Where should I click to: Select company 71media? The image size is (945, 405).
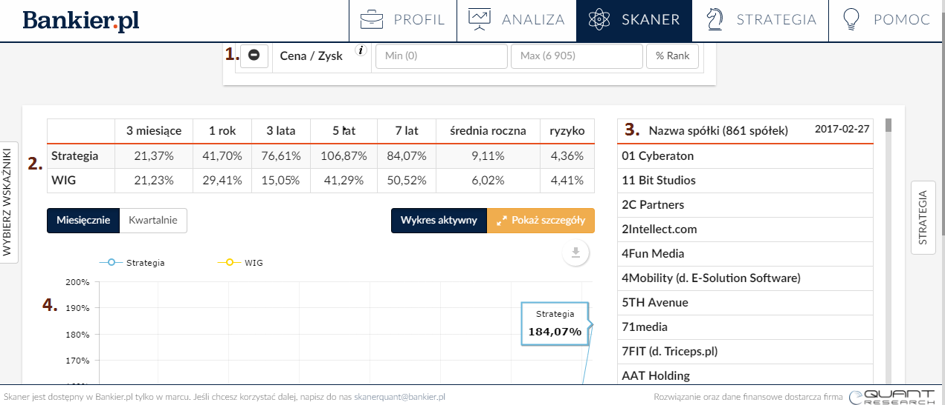click(x=745, y=327)
